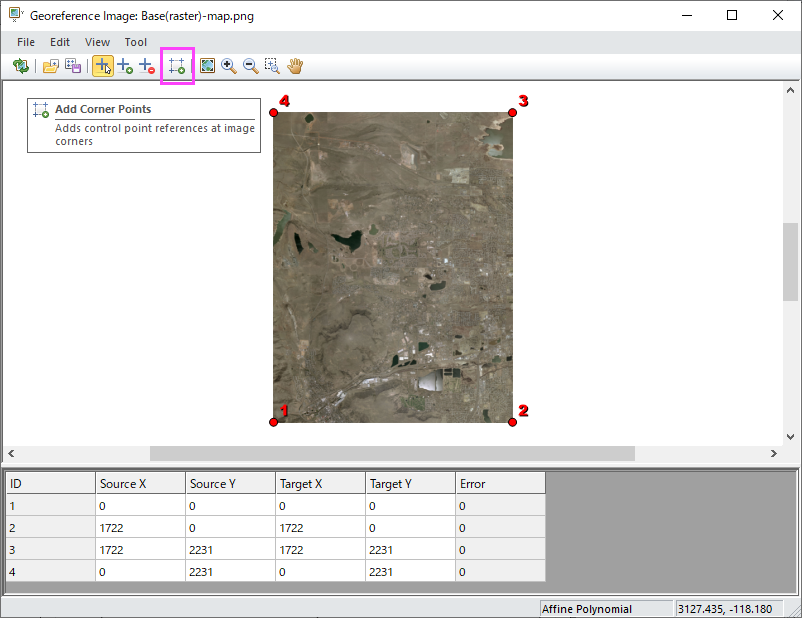Click the Target Y column header

(x=411, y=483)
